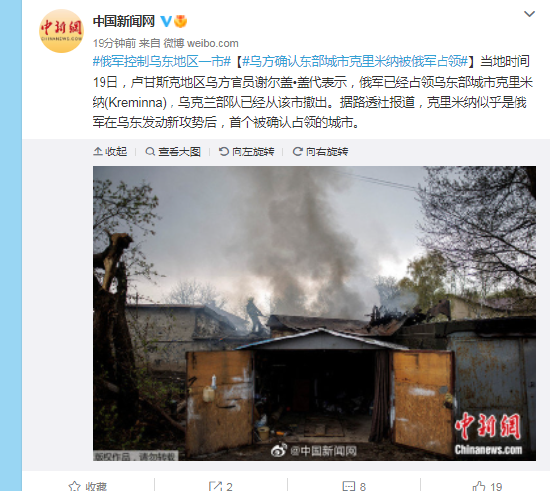Click the post body text paragraph
Image resolution: width=550 pixels, height=491 pixels.
[313, 92]
